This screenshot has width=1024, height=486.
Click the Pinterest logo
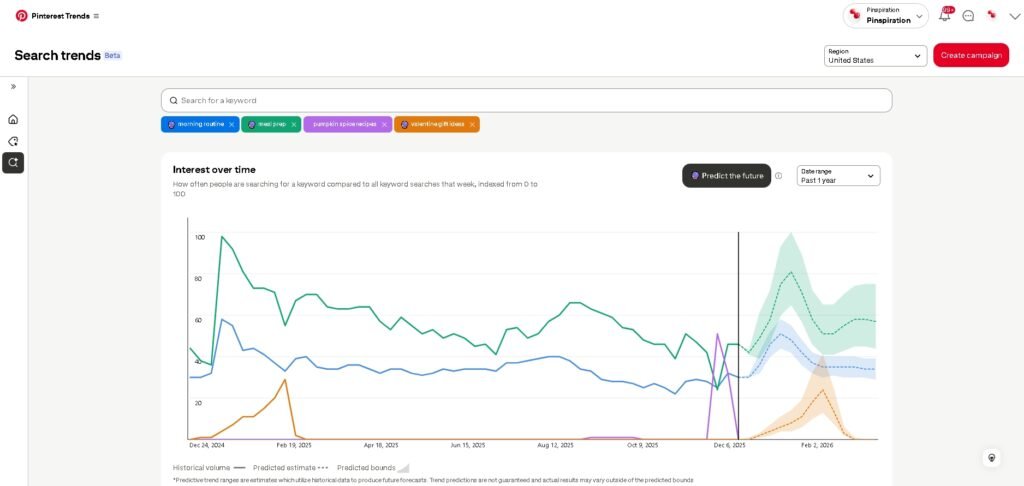22,16
